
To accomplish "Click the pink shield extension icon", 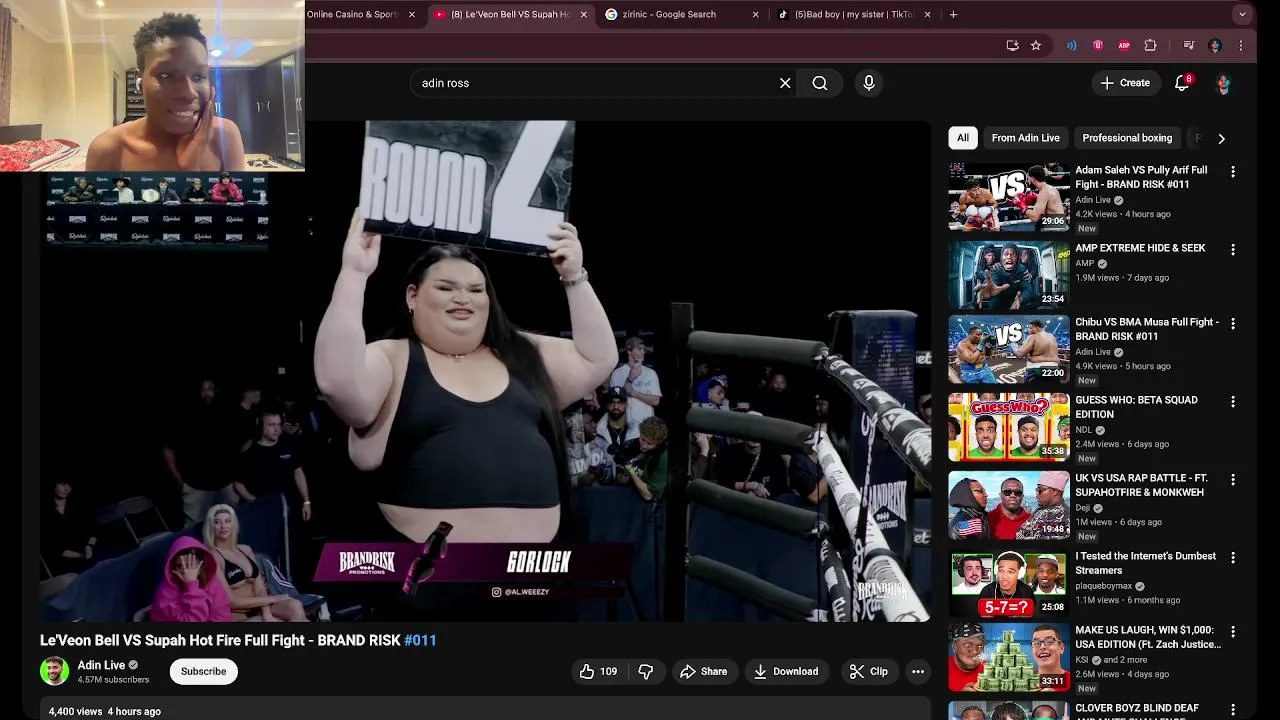I will 1098,45.
